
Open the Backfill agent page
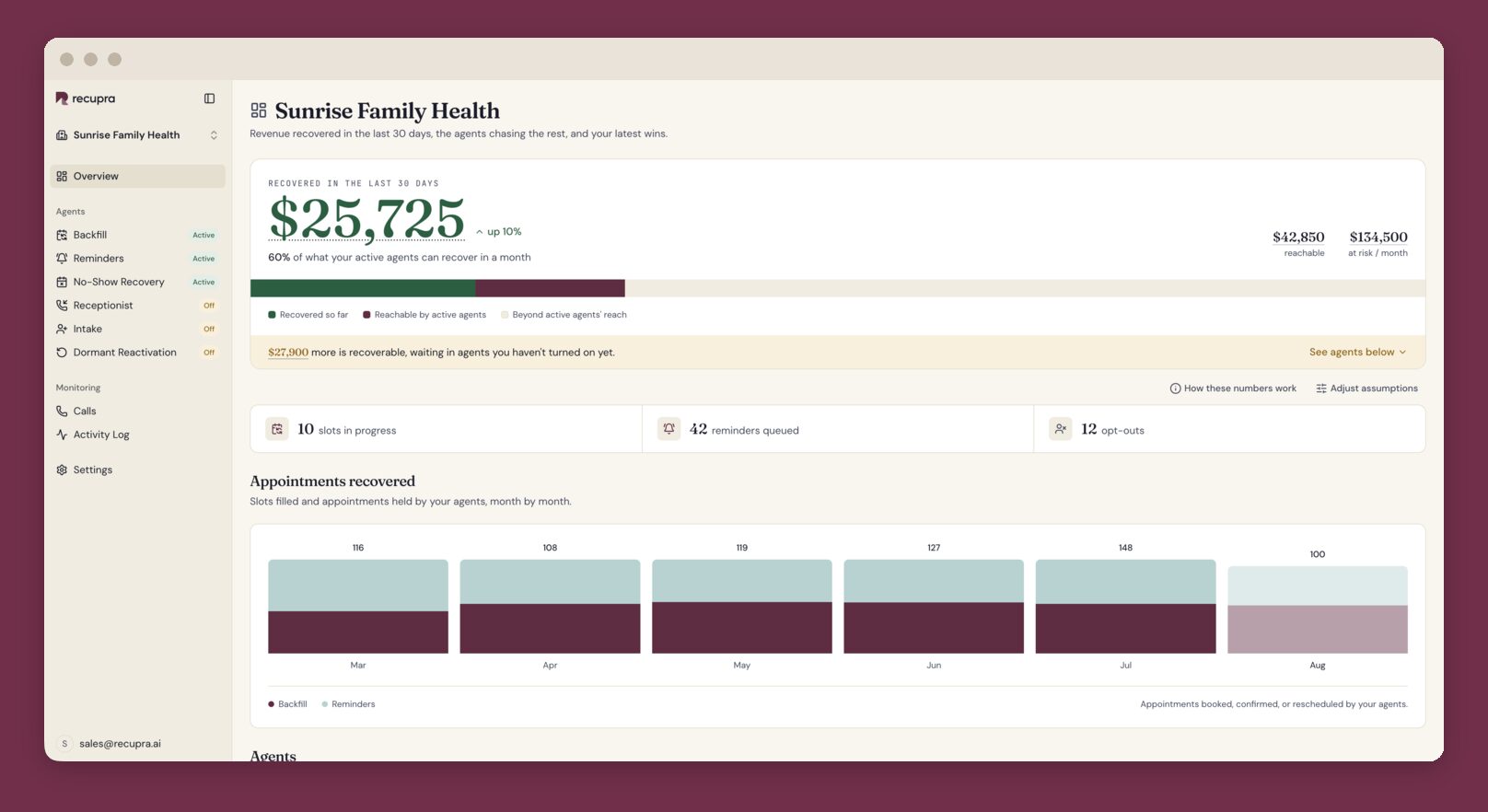tap(137, 235)
